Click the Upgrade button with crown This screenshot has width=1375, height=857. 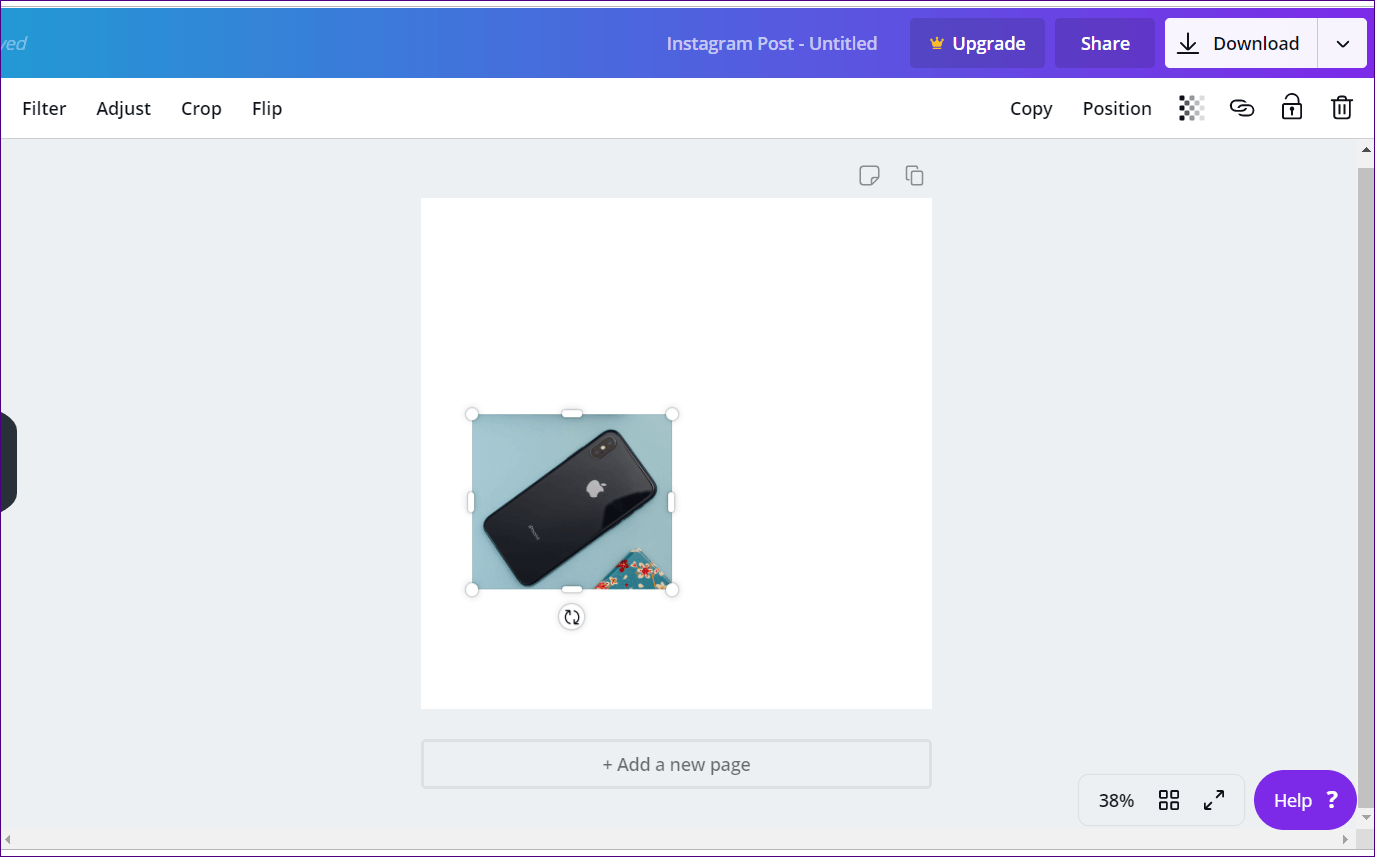[x=977, y=43]
